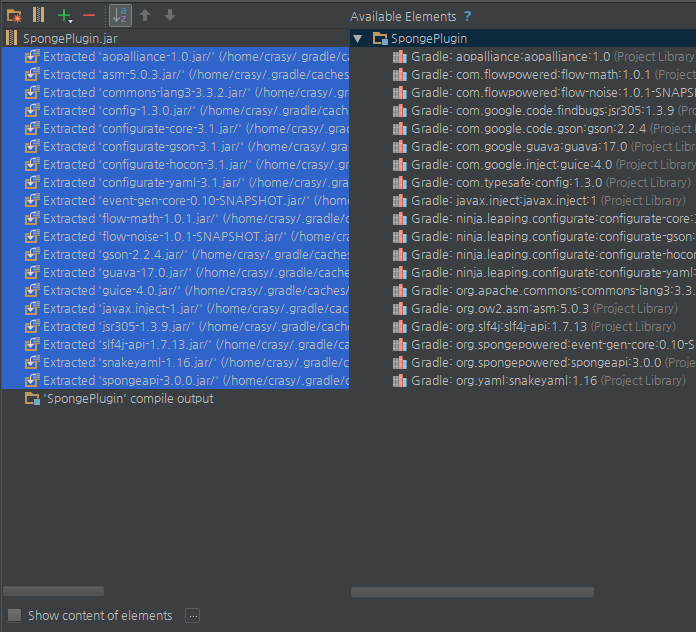Select Gradle: org.yaml:snakeyaml:1.16 library
Screen dimensions: 696x632
click(539, 380)
